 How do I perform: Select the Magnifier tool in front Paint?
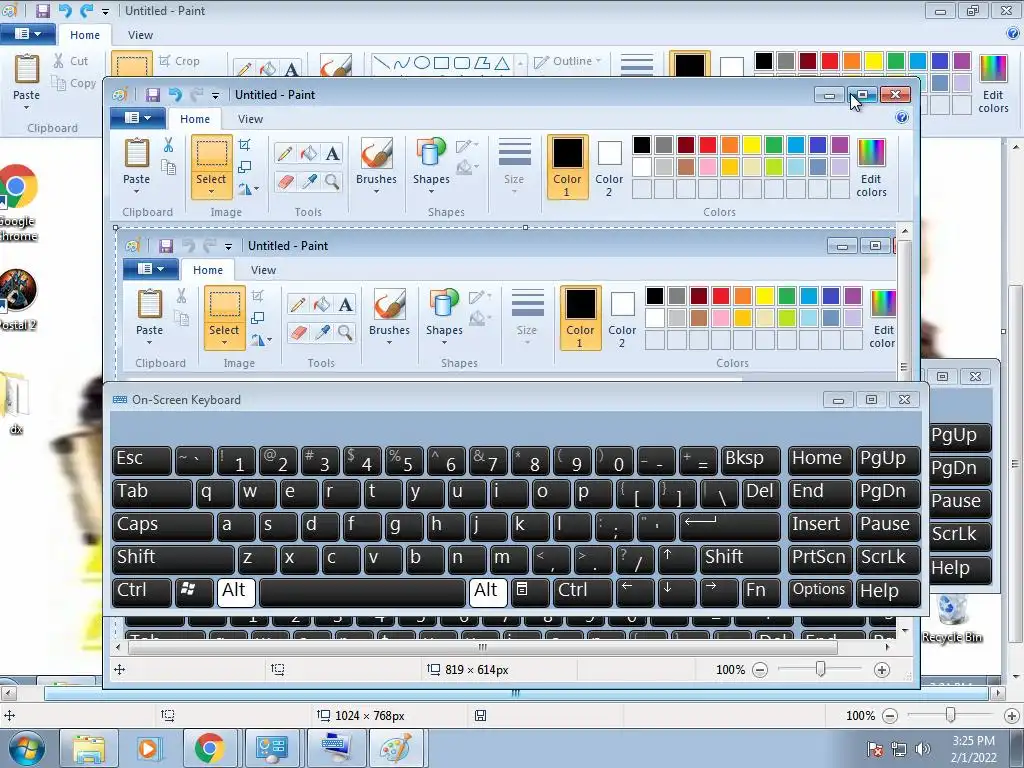[x=332, y=182]
